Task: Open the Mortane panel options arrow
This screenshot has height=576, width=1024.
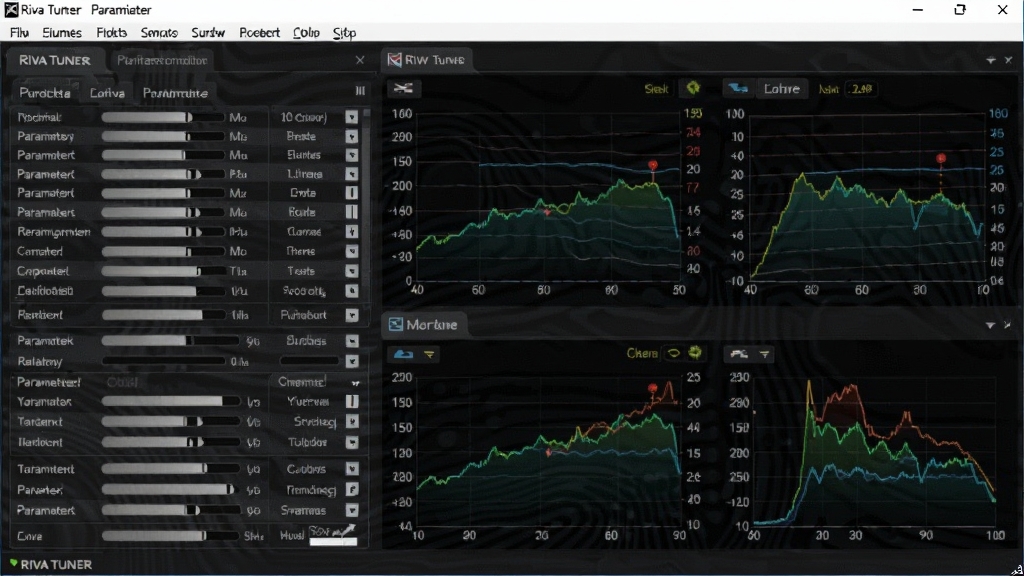Action: (x=990, y=325)
